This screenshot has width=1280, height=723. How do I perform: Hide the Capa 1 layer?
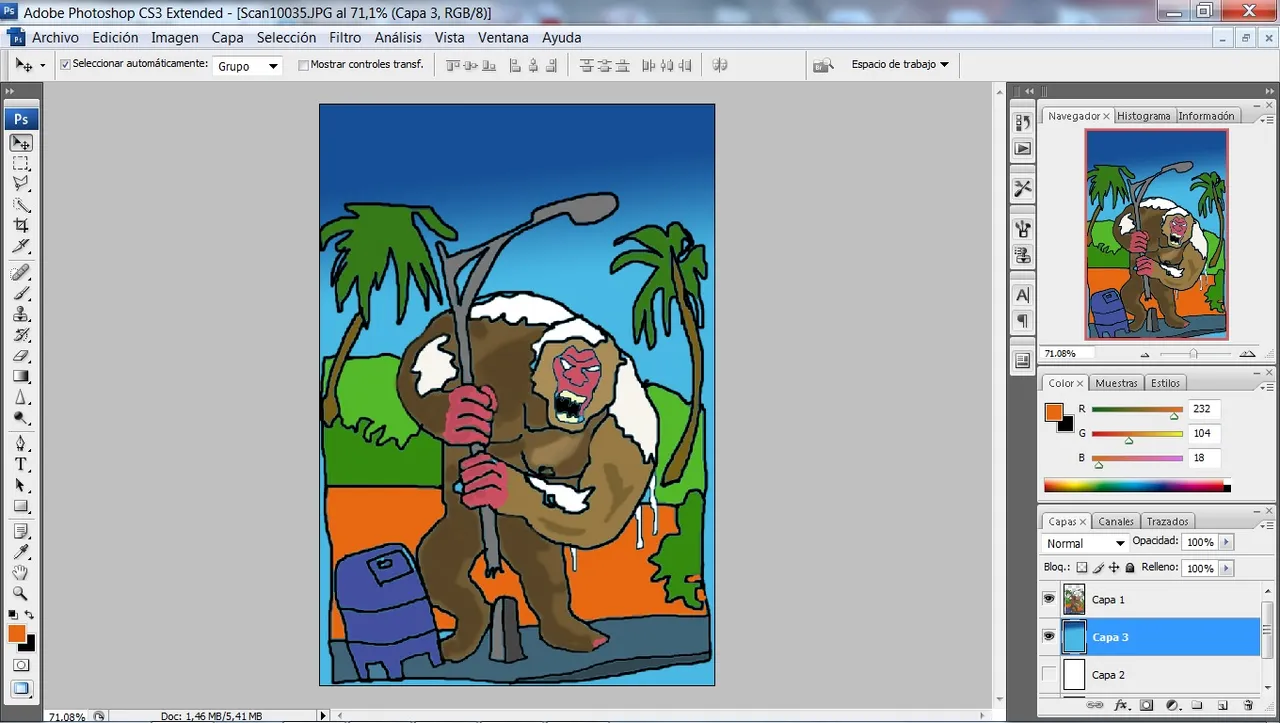(1049, 599)
